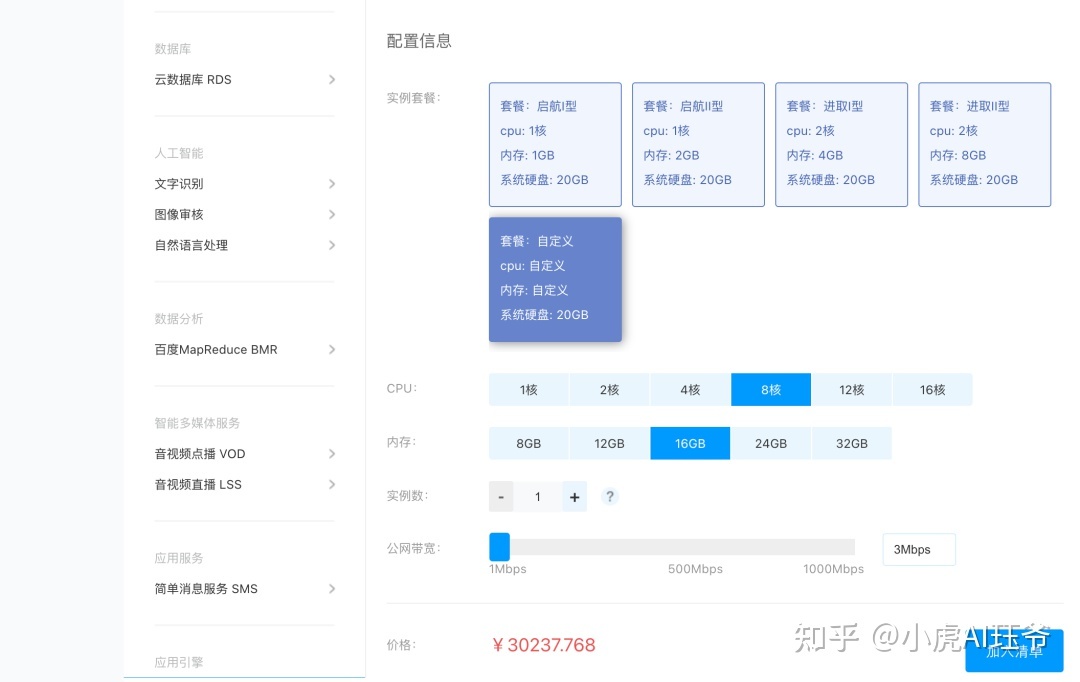Choose 8核 CPU option
Viewport: 1080px width, 682px height.
click(771, 390)
